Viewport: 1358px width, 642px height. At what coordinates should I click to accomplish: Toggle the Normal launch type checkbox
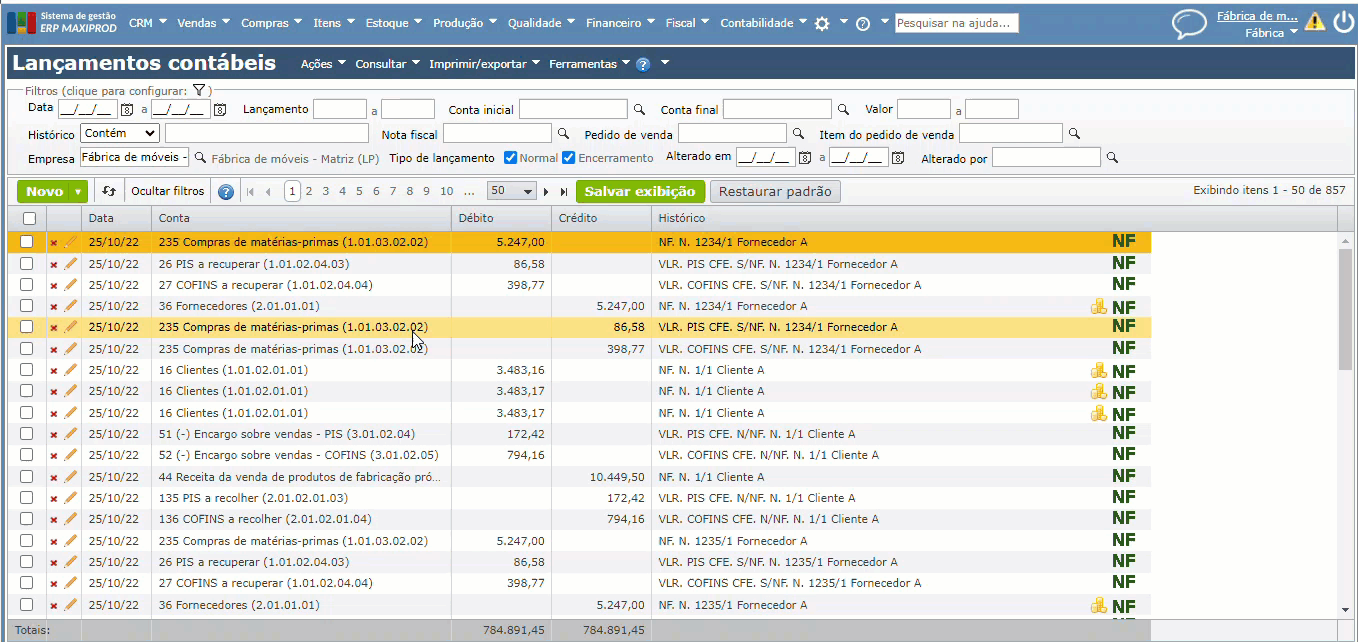pyautogui.click(x=510, y=158)
